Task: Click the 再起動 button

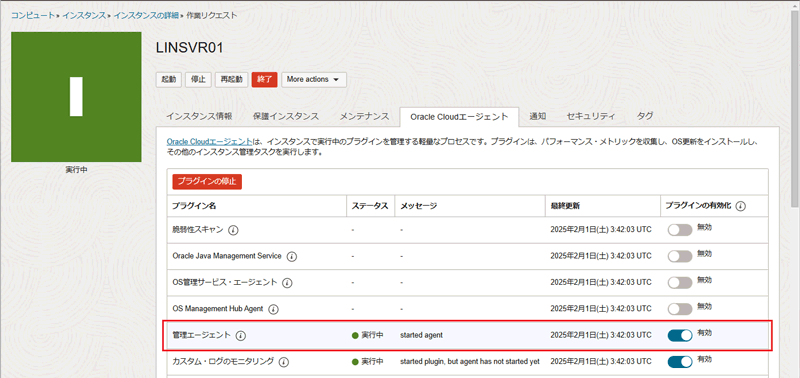Action: point(231,80)
